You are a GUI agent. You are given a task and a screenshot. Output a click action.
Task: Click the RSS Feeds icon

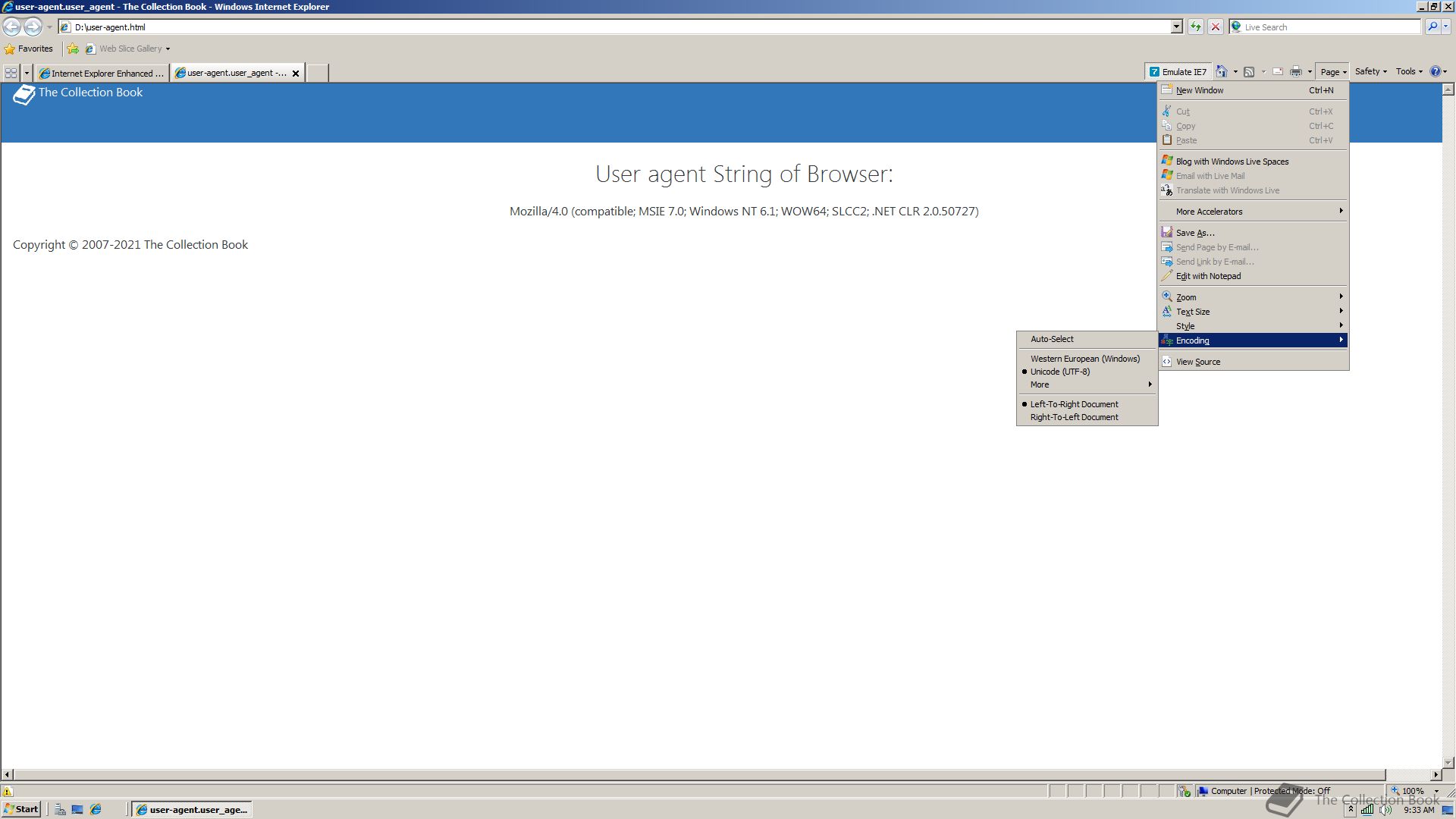[x=1249, y=72]
